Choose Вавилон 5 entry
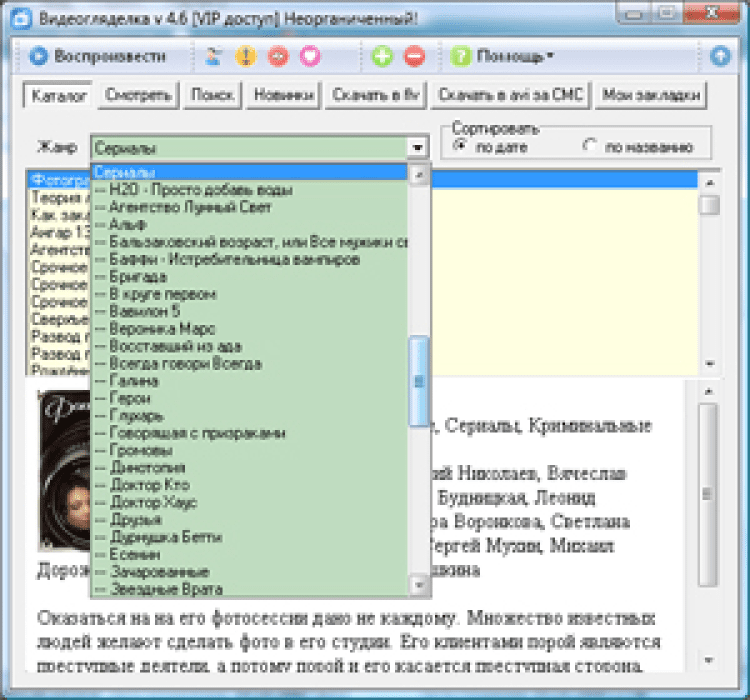The image size is (750, 700). (249, 311)
